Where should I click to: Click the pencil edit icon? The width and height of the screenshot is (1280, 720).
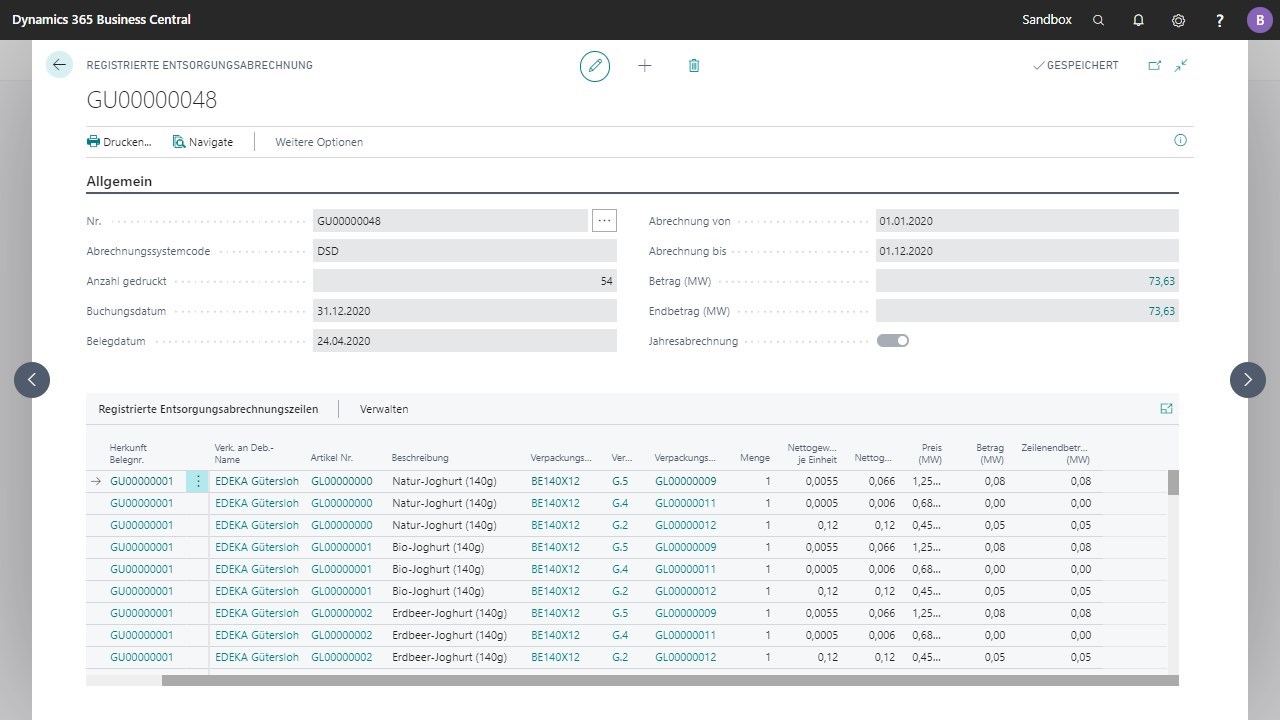point(595,66)
